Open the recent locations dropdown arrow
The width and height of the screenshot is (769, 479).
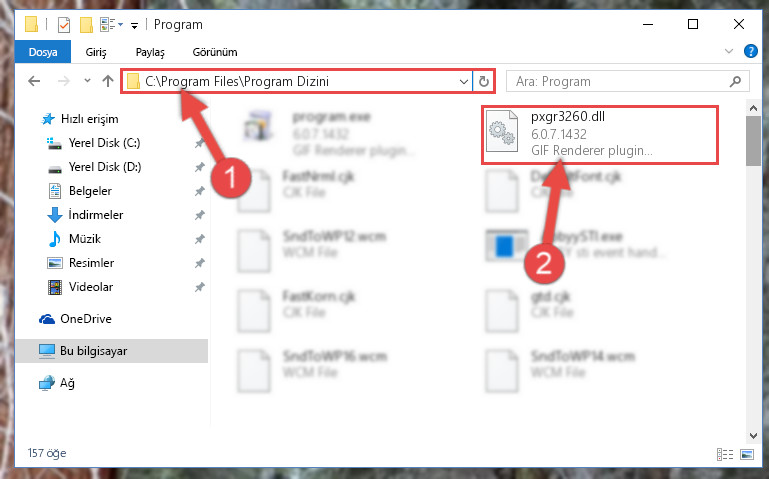87,81
